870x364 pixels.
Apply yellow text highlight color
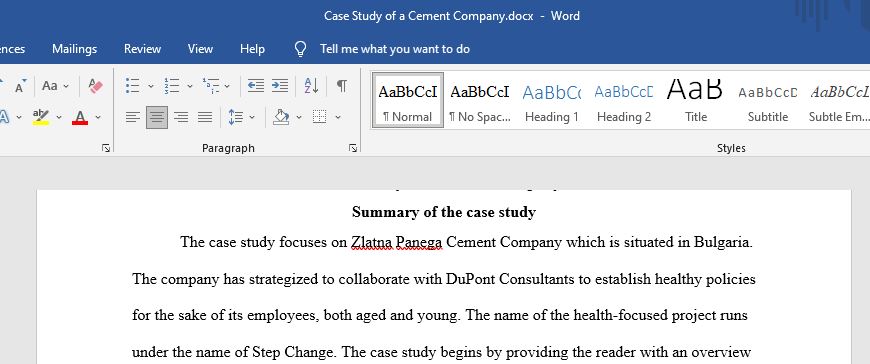coord(41,117)
